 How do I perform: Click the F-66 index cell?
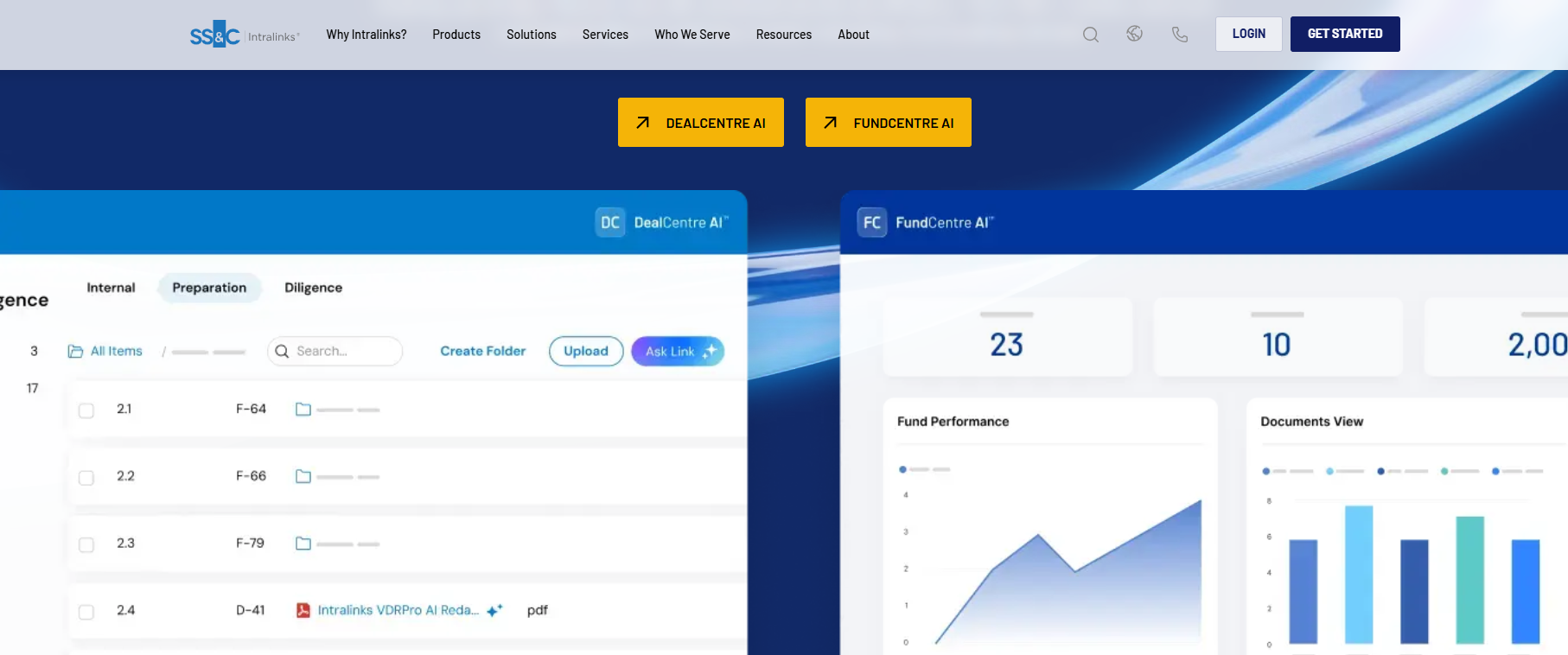252,476
